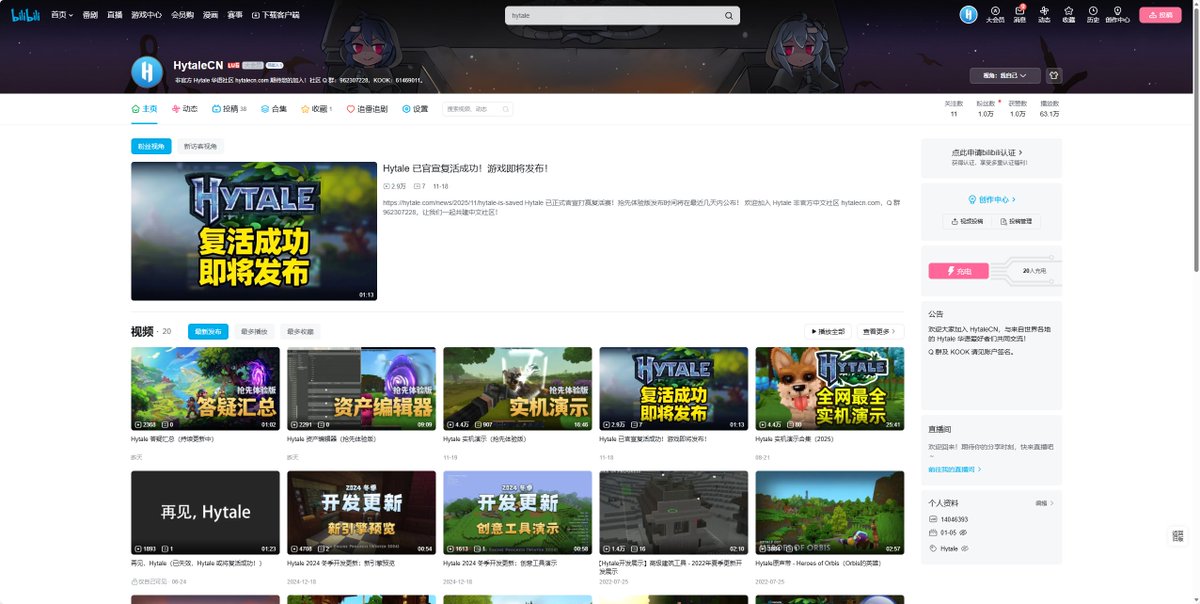Expand 点此申请bilibili认证 arrow link

tap(987, 152)
